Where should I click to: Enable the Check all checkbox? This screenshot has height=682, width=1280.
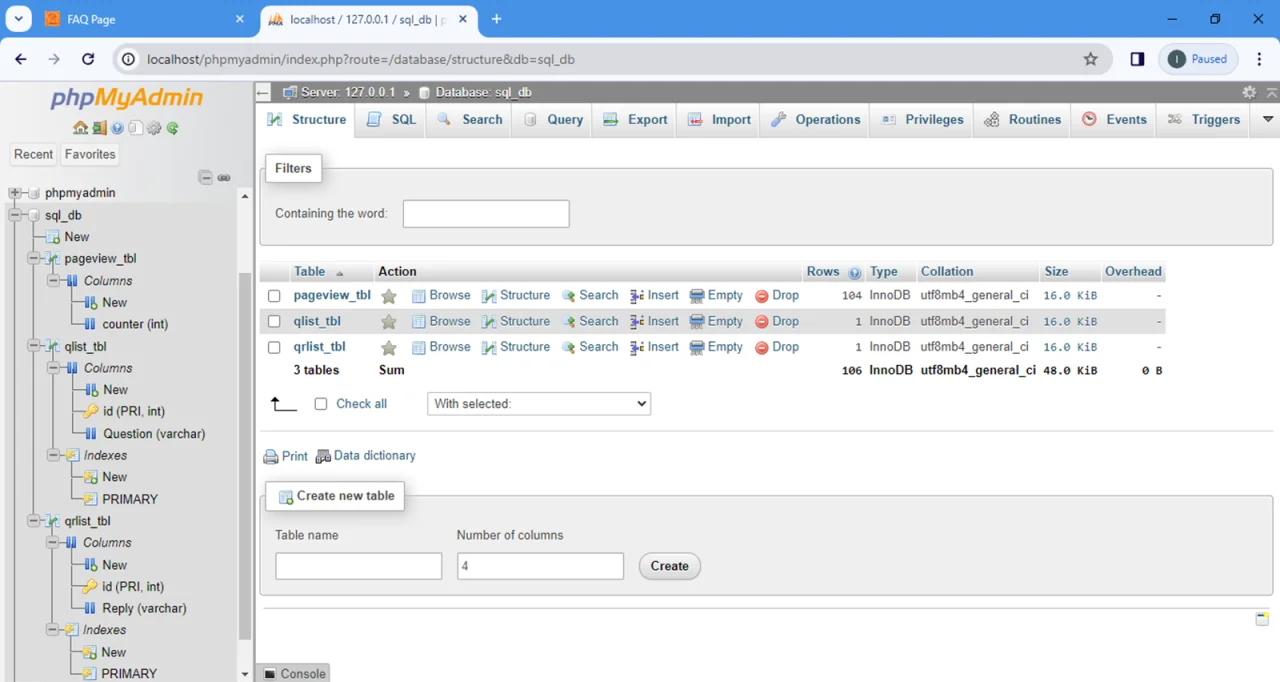click(x=321, y=404)
